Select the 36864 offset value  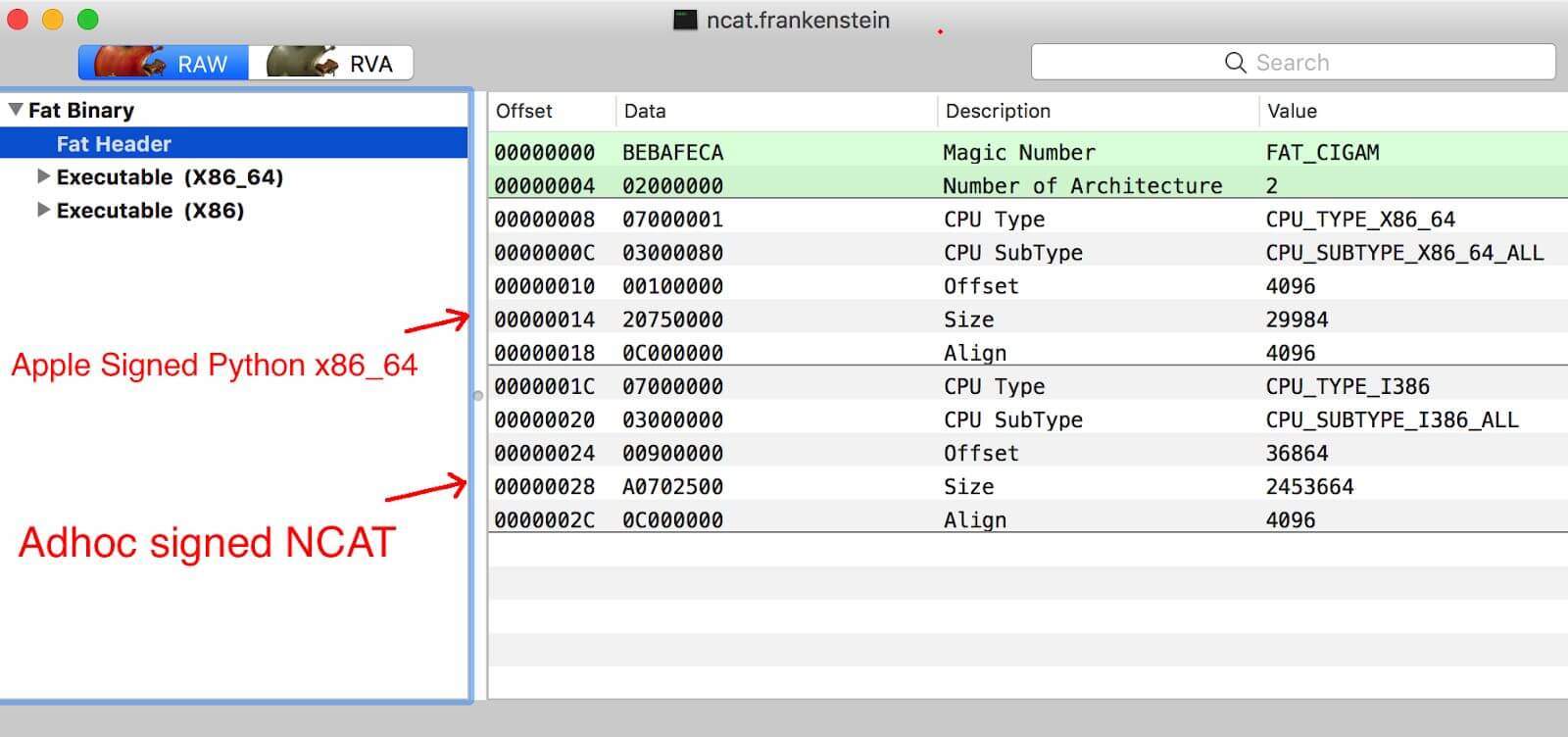[1297, 453]
